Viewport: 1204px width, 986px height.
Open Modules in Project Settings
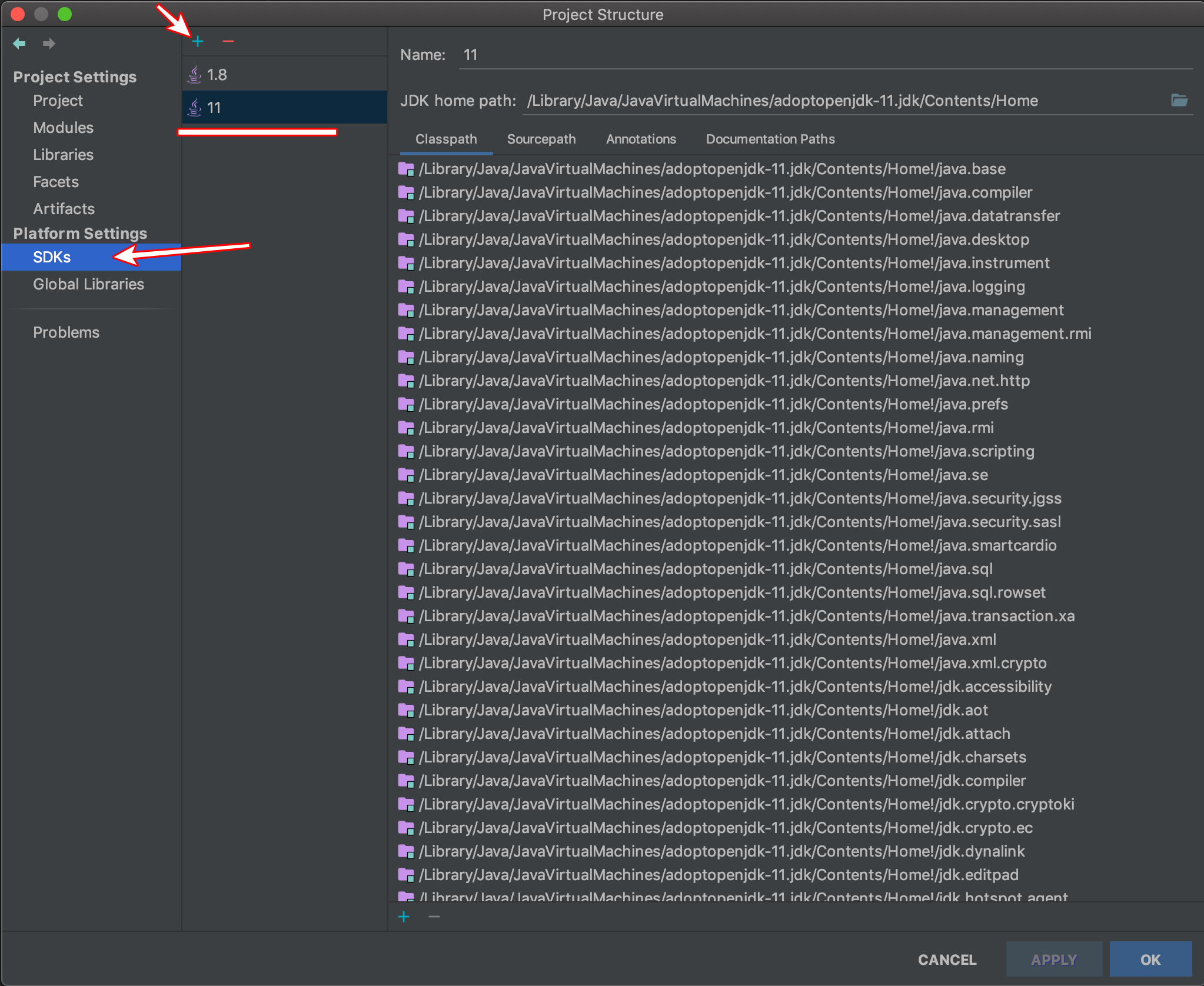click(x=64, y=128)
